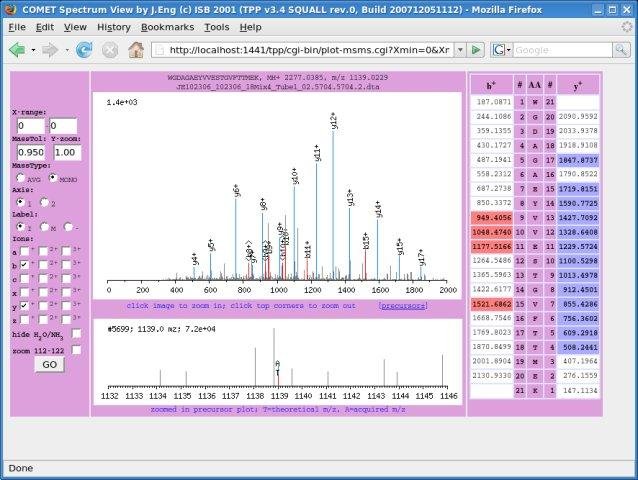Screen dimensions: 638x480
Task: Check the zoom 112-122 checkbox
Action: click(75, 350)
